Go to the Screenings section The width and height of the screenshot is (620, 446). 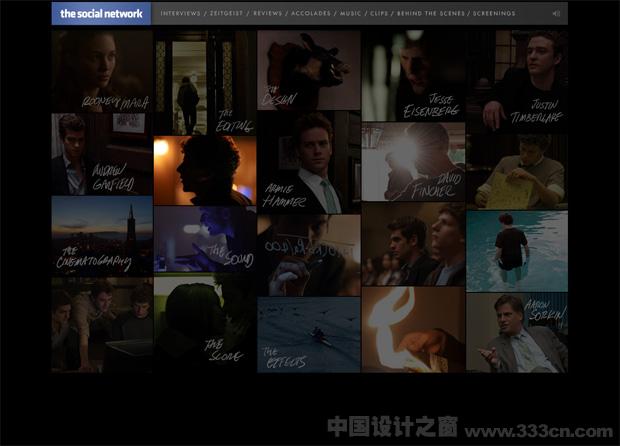494,13
